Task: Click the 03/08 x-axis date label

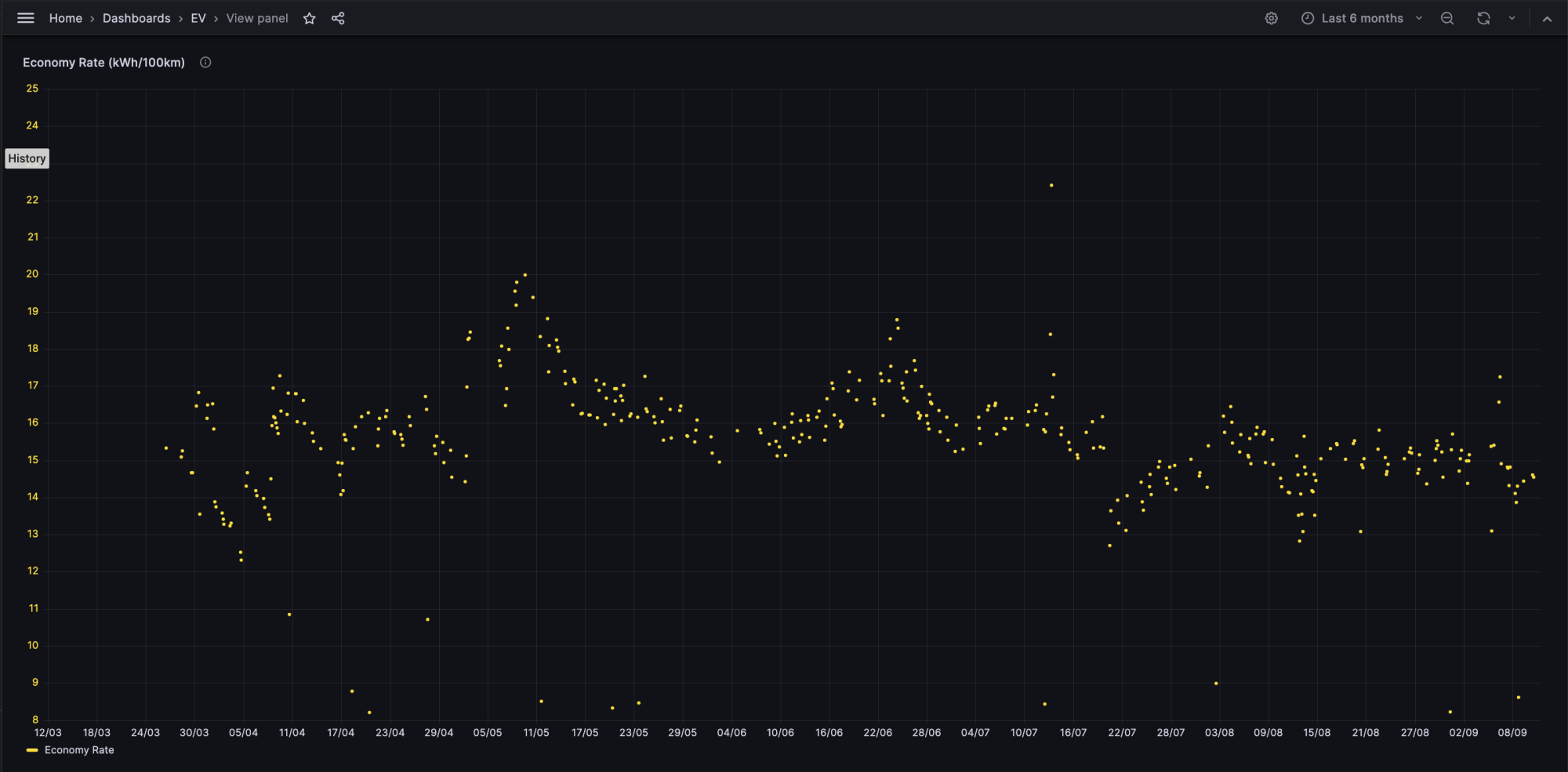Action: point(1219,733)
